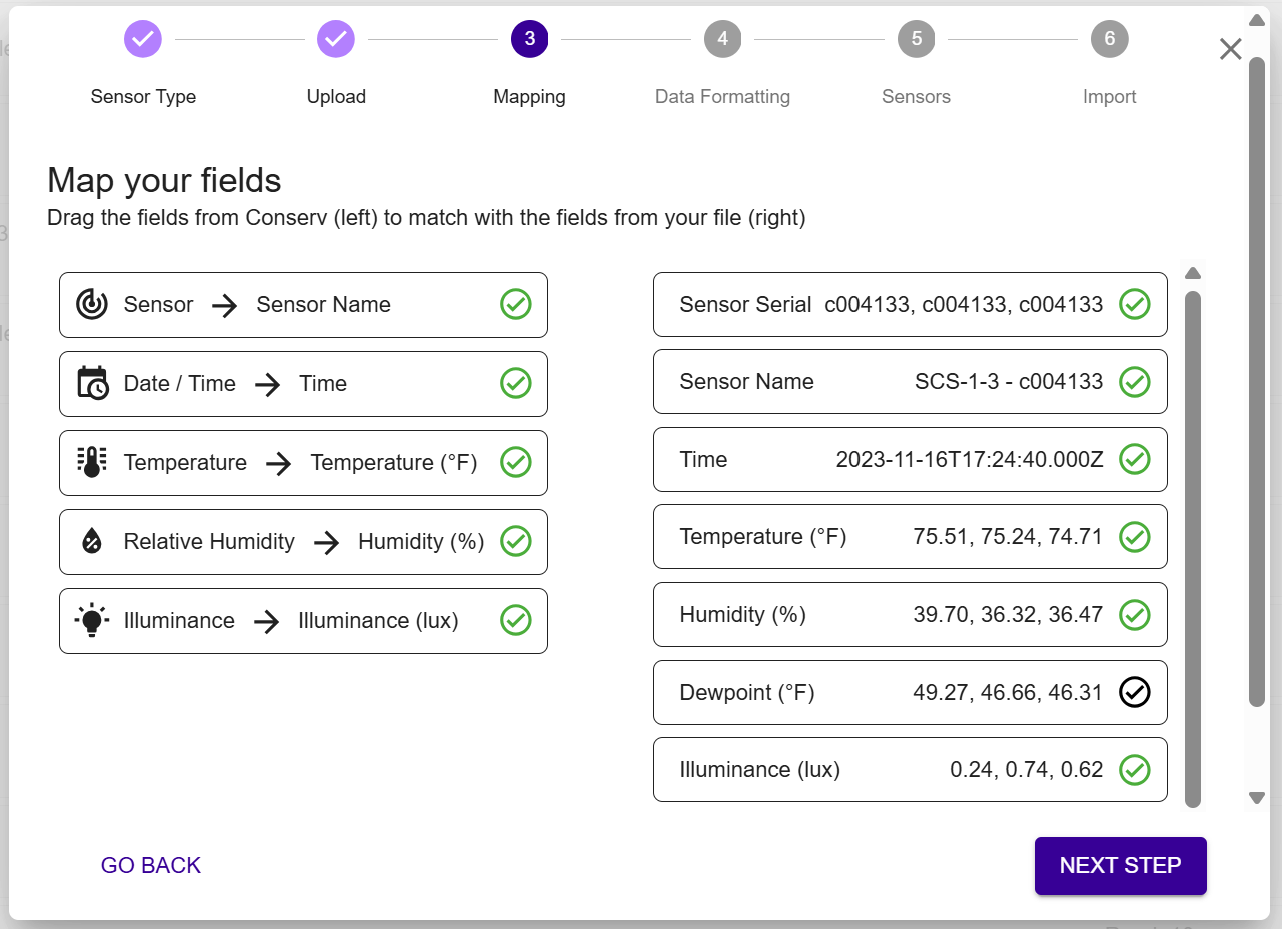
Task: Click the green check on Sensor mapping row
Action: click(x=515, y=304)
